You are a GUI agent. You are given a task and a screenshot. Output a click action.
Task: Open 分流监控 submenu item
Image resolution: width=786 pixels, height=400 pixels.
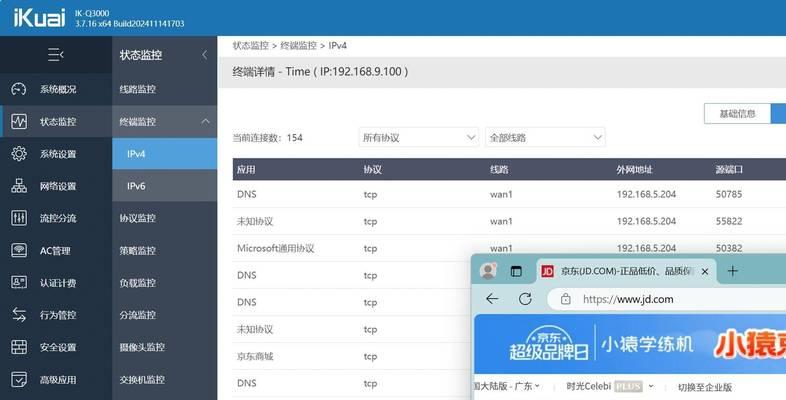[x=137, y=315]
